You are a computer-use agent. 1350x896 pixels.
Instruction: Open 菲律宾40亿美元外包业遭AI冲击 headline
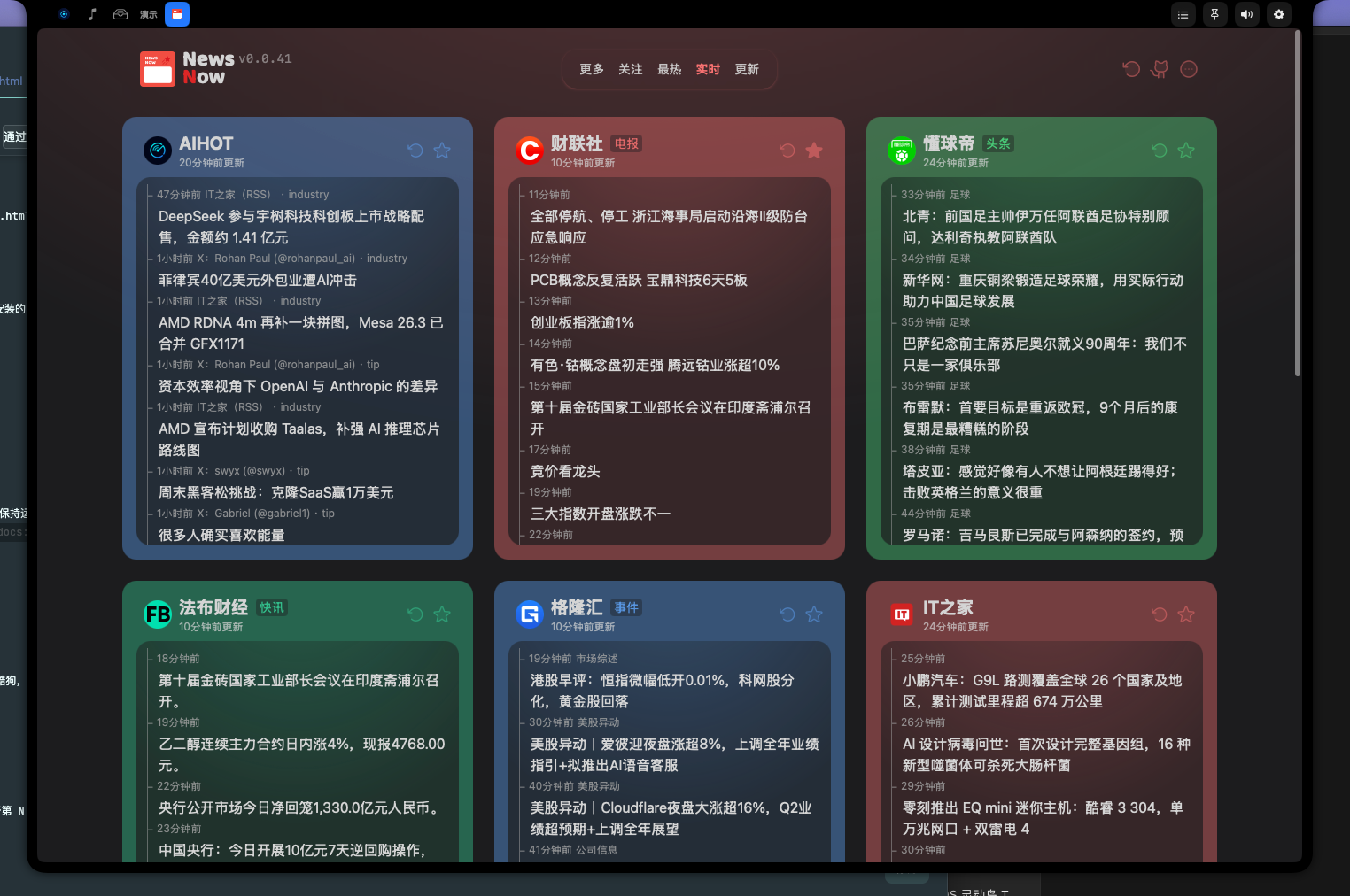[x=258, y=280]
